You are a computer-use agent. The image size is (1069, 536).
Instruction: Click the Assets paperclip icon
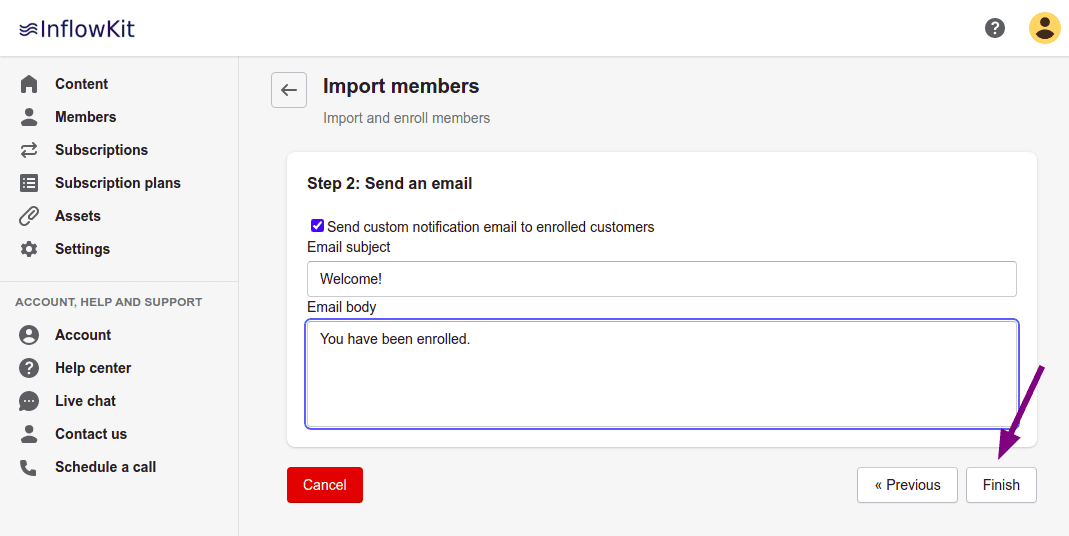point(29,216)
